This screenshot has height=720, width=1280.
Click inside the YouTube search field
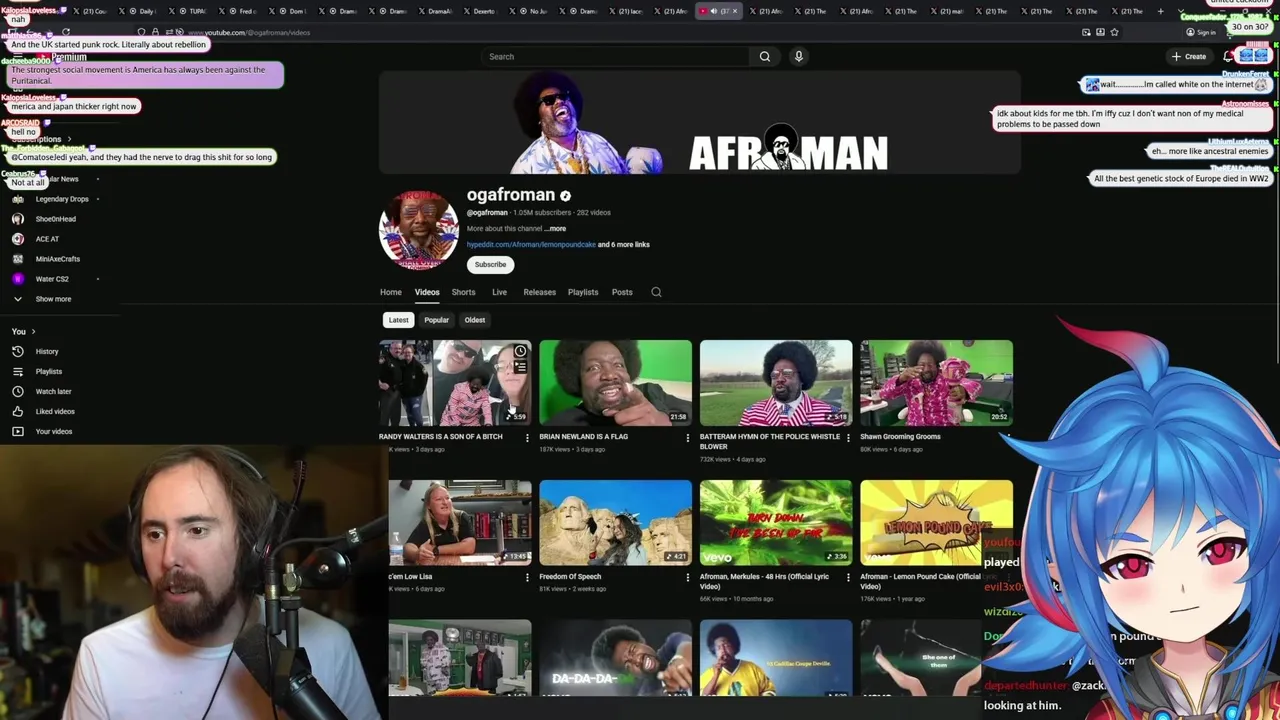[615, 57]
